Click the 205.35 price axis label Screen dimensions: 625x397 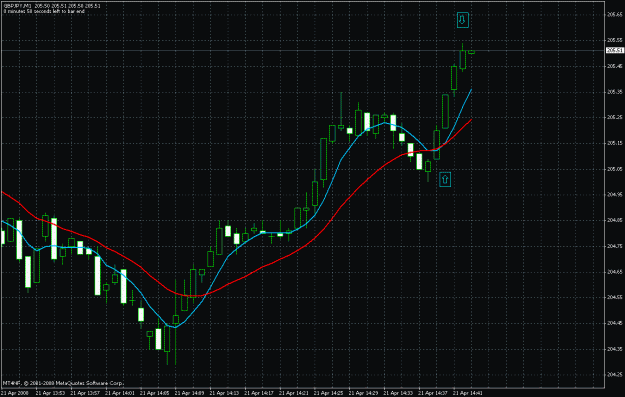pyautogui.click(x=615, y=92)
